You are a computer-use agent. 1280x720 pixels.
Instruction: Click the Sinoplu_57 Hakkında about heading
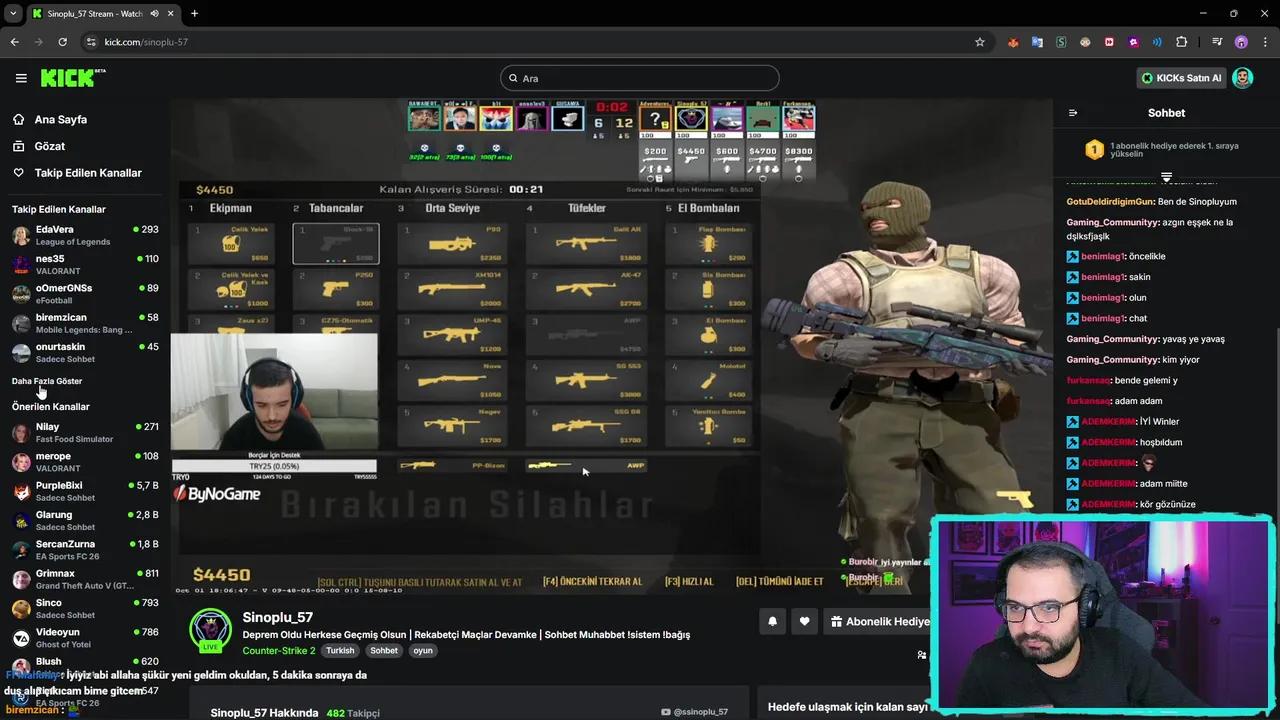pos(265,713)
